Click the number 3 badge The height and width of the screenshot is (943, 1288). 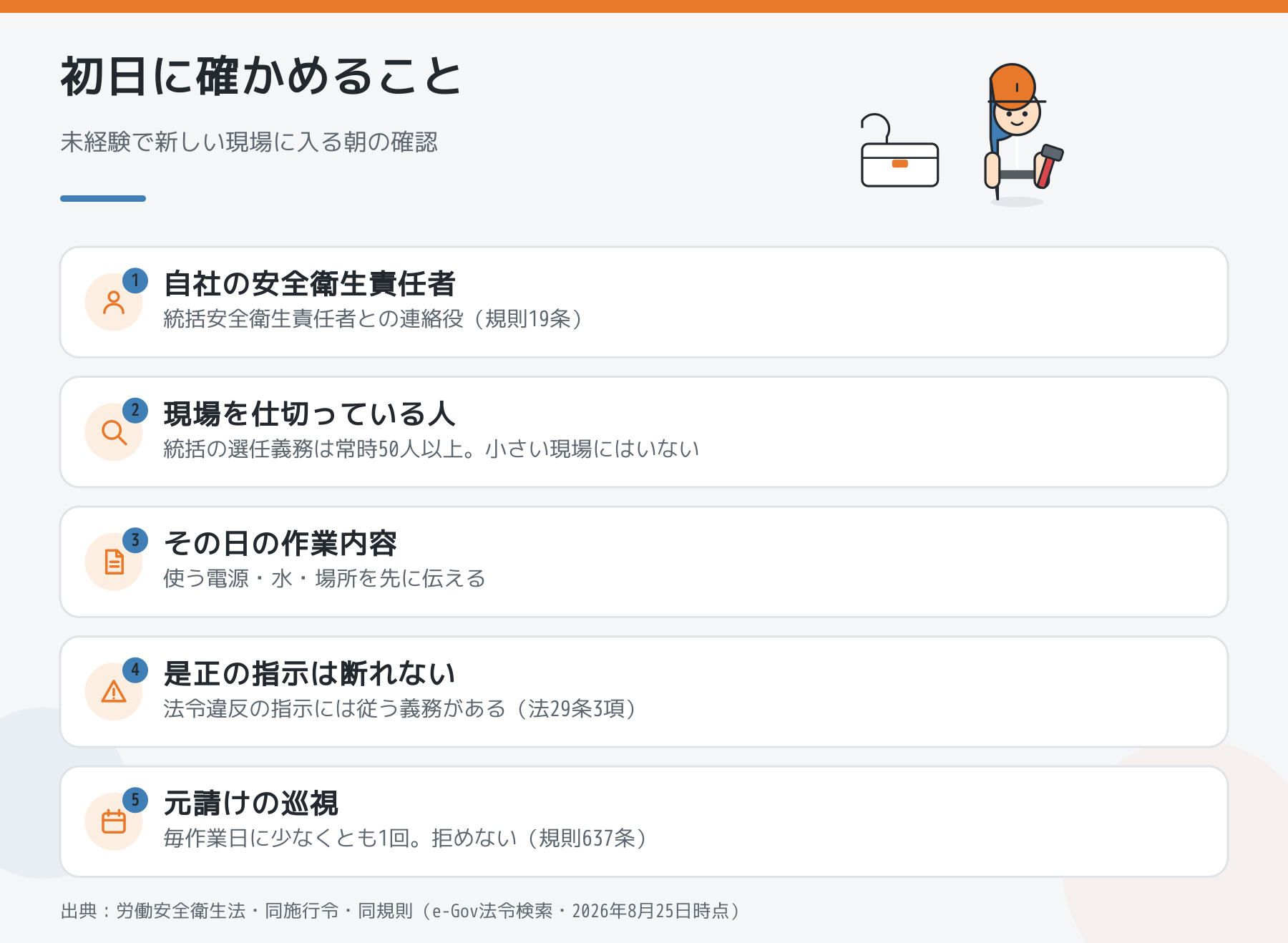(135, 540)
